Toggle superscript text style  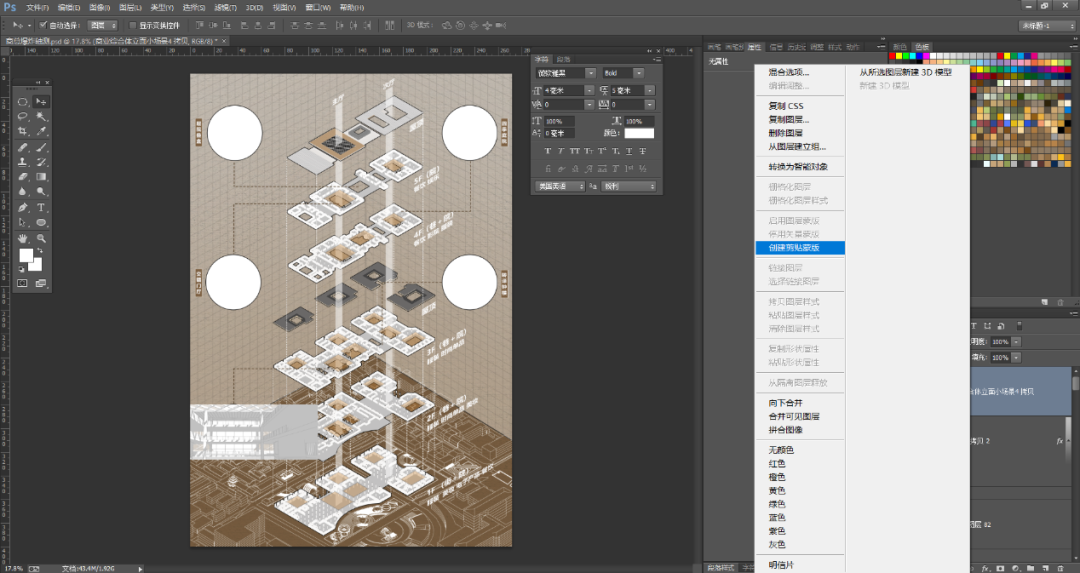tap(602, 151)
